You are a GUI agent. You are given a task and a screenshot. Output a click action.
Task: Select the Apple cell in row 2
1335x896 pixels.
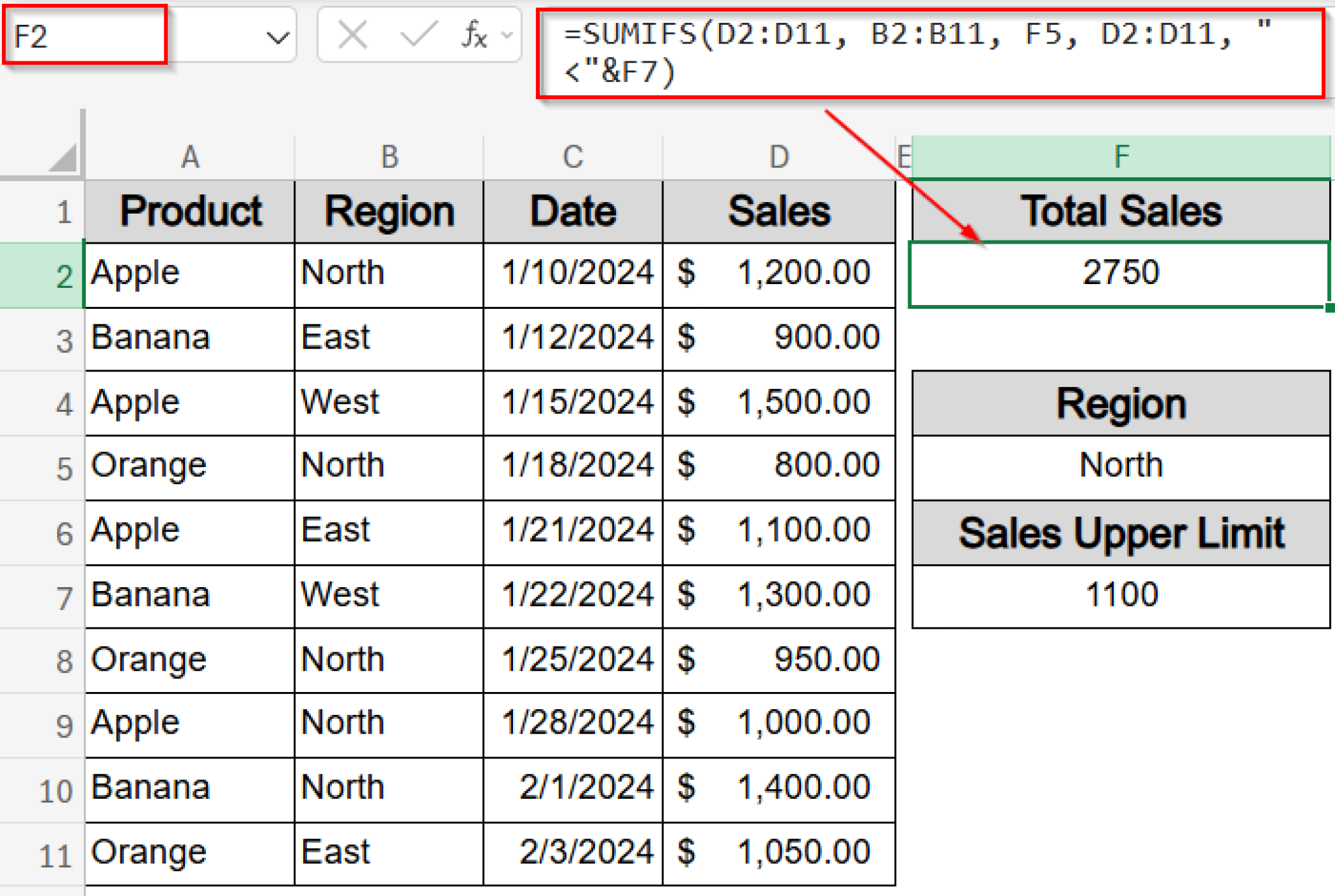pyautogui.click(x=189, y=272)
